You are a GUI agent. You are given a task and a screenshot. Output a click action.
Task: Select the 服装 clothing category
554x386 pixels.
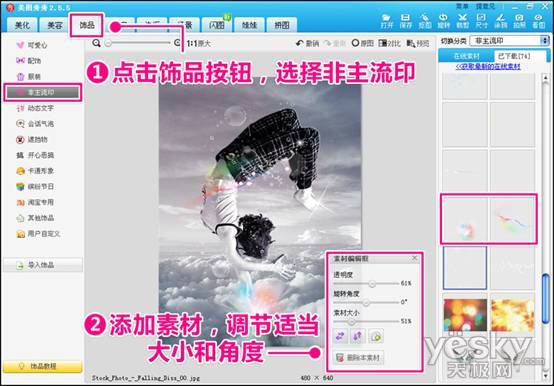(x=29, y=76)
